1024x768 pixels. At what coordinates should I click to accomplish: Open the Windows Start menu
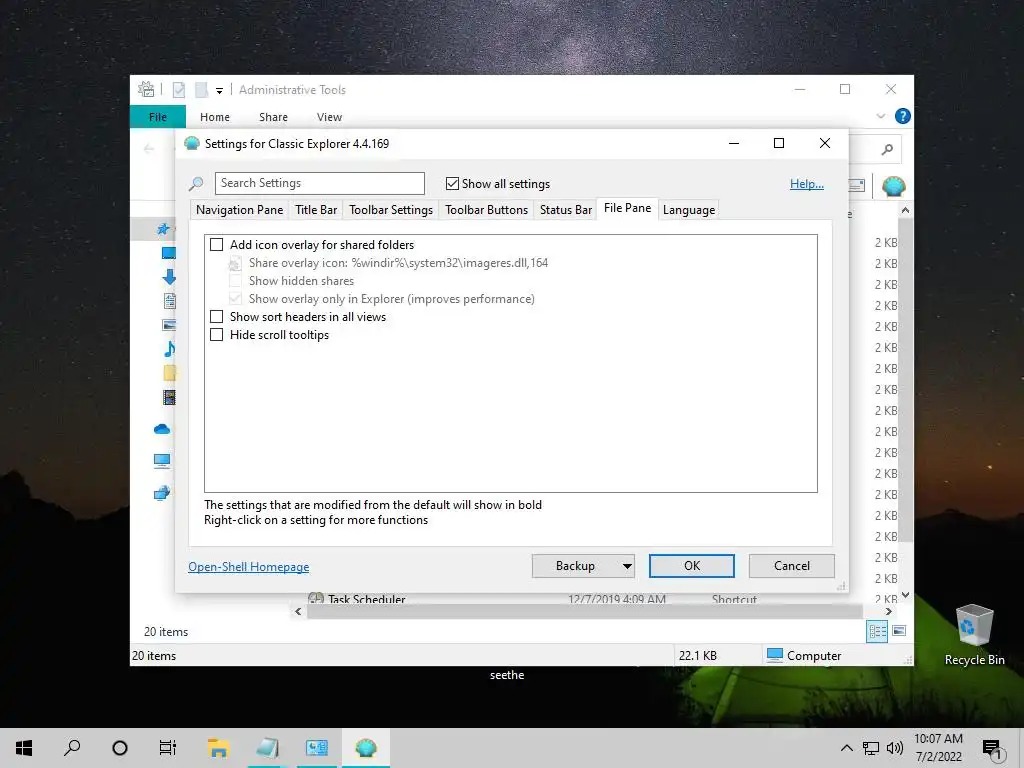24,748
